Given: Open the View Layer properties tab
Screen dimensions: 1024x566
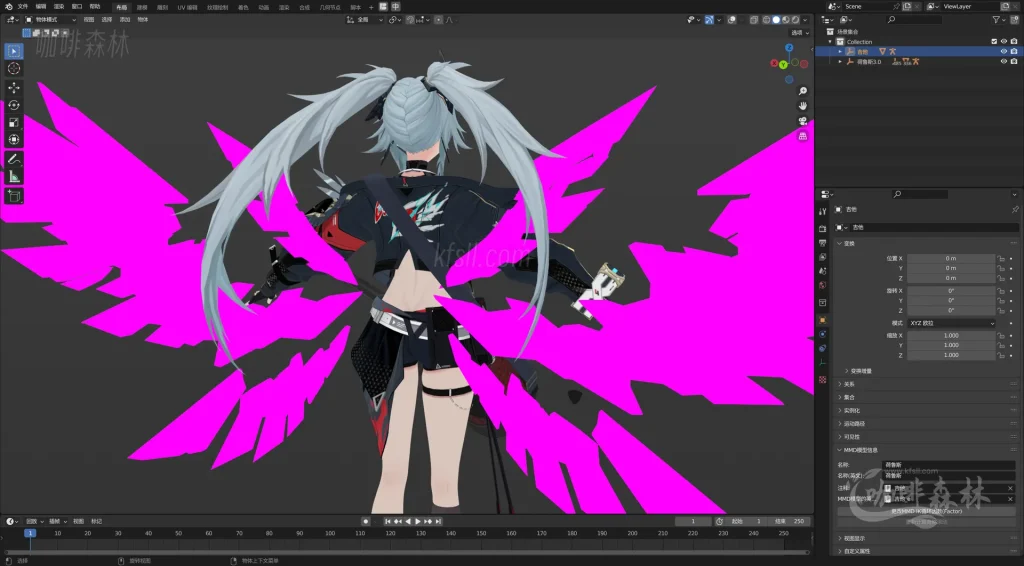Looking at the screenshot, I should click(822, 257).
